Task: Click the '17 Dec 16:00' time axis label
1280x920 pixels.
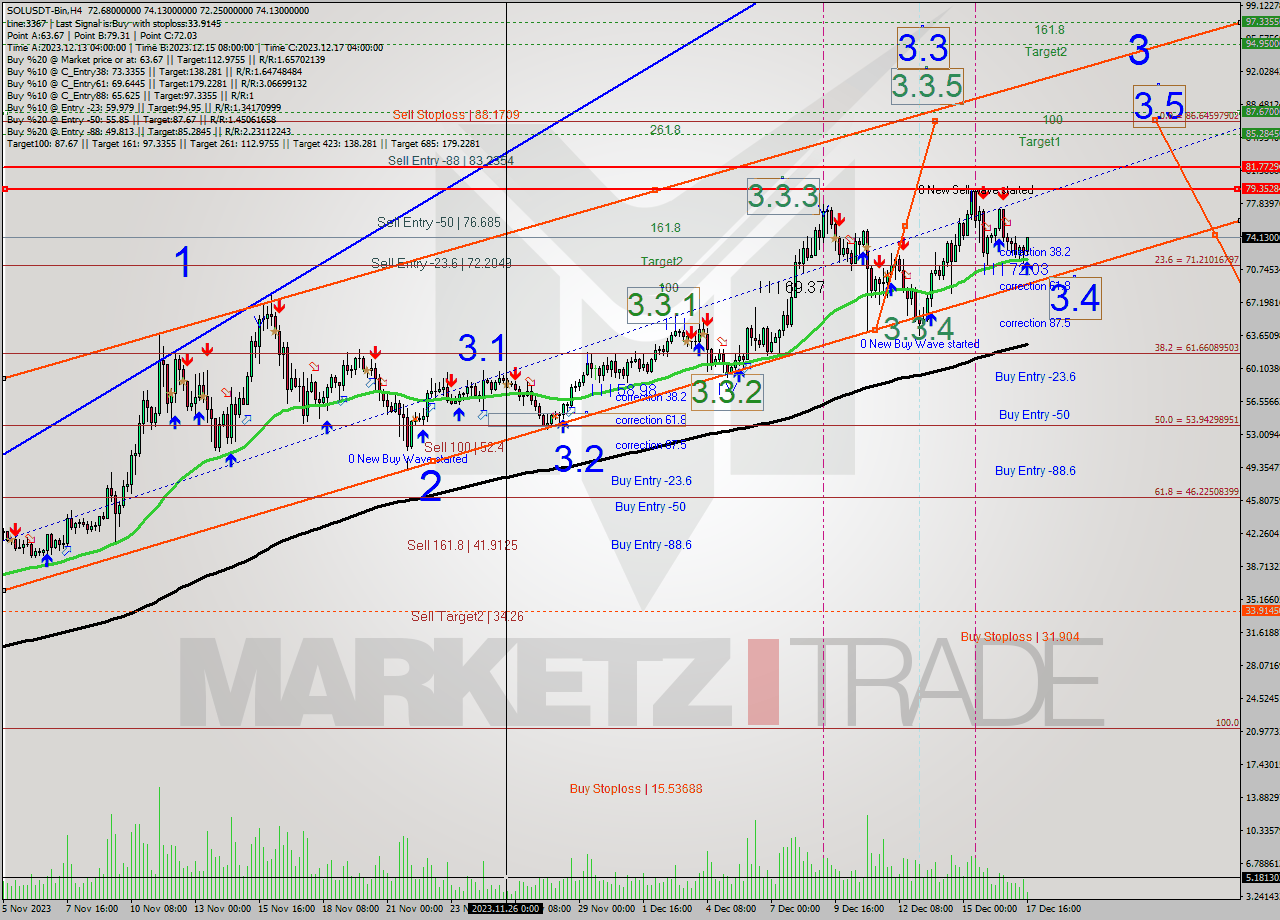Action: 1051,909
